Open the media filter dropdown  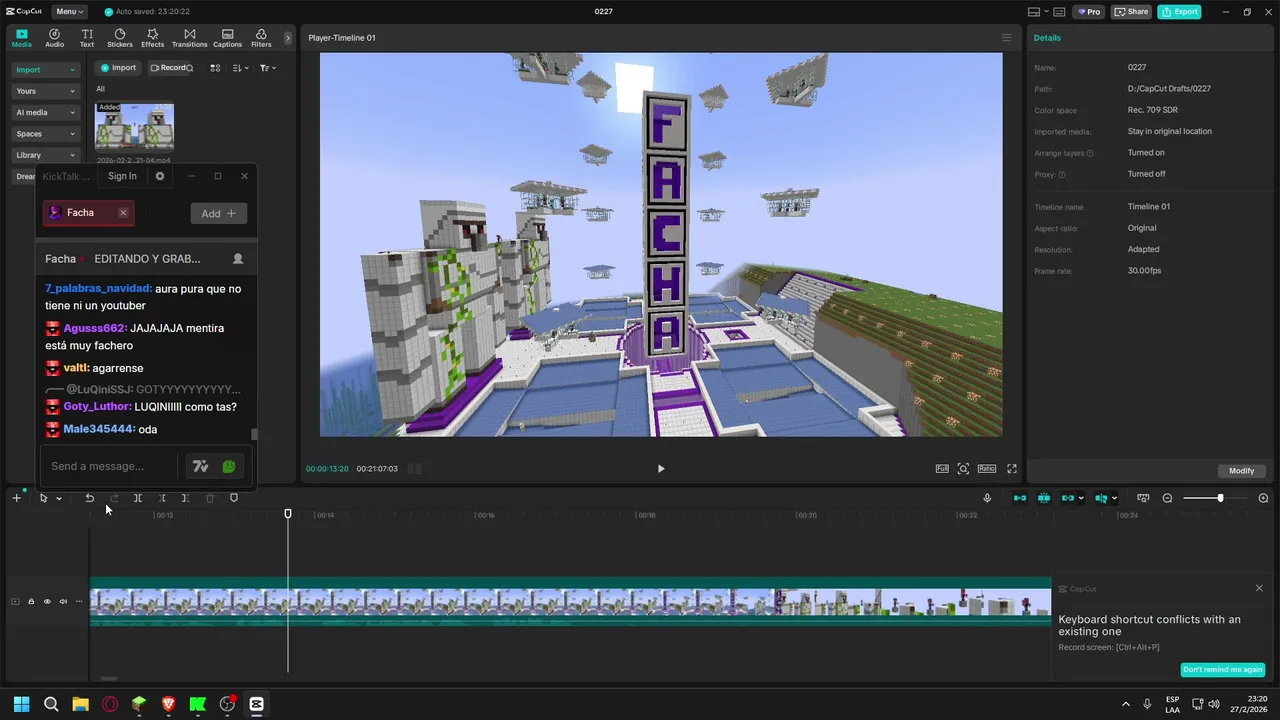(268, 68)
